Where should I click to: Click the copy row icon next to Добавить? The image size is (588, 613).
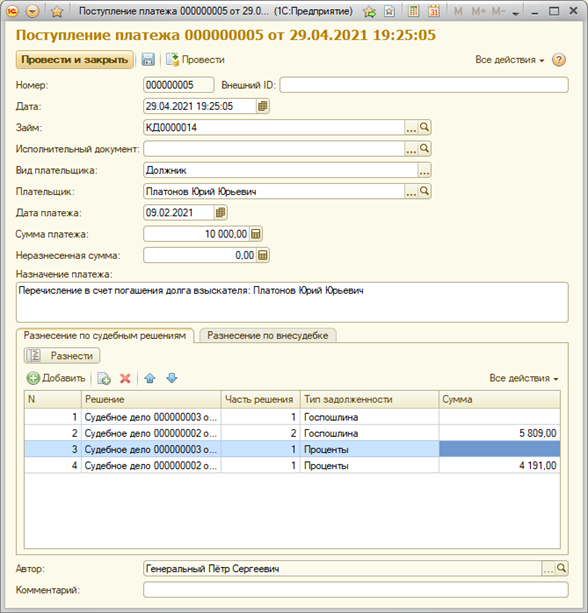104,378
